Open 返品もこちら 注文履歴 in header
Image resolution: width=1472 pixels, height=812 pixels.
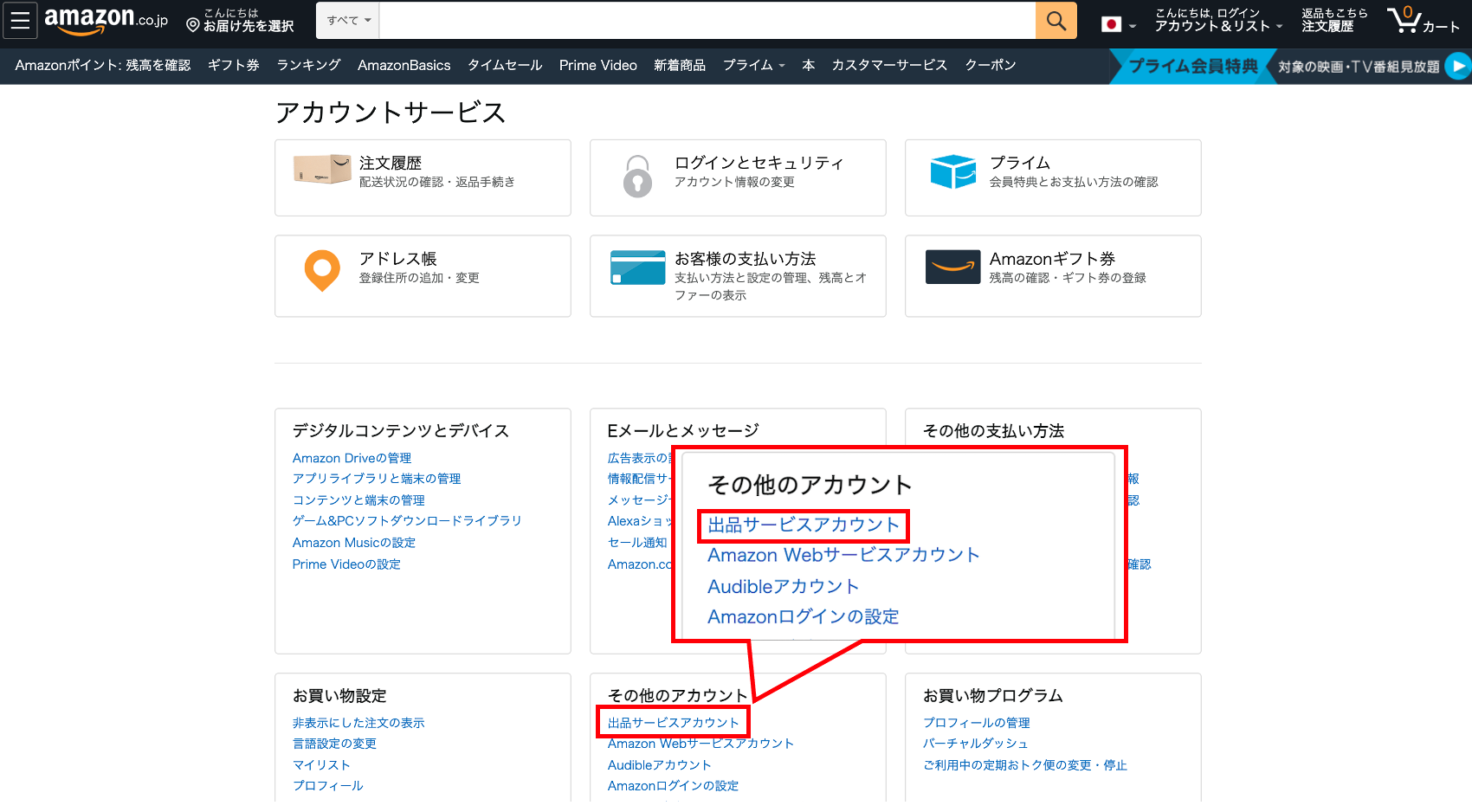(x=1334, y=20)
